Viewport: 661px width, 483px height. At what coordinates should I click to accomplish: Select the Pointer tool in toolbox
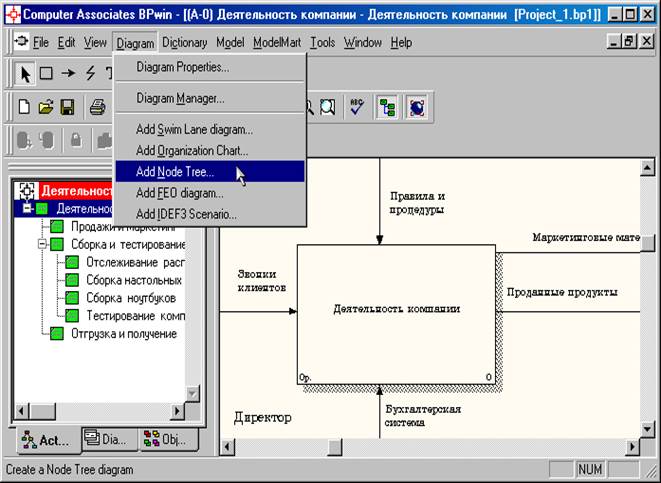tap(25, 74)
